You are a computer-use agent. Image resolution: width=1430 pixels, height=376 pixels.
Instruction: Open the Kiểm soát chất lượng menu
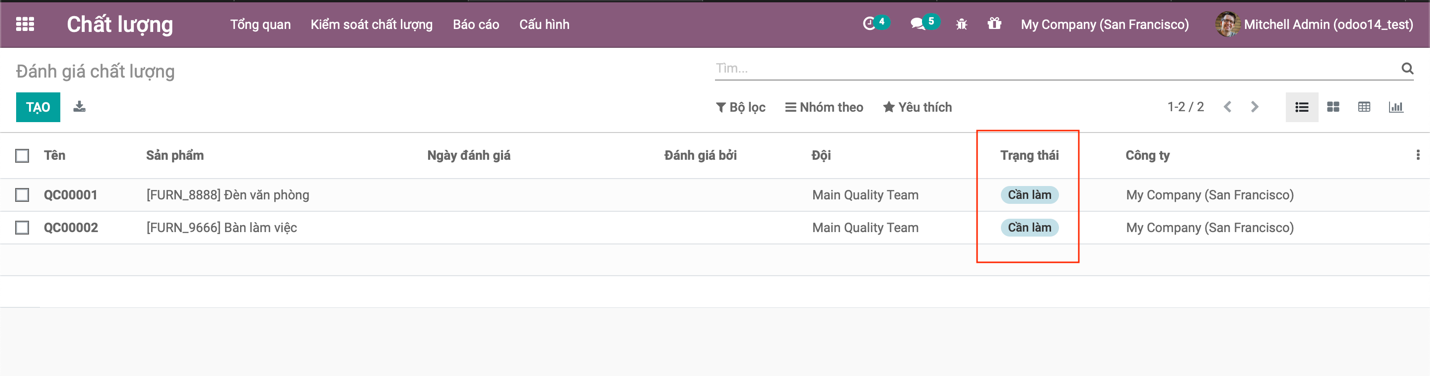(x=372, y=24)
